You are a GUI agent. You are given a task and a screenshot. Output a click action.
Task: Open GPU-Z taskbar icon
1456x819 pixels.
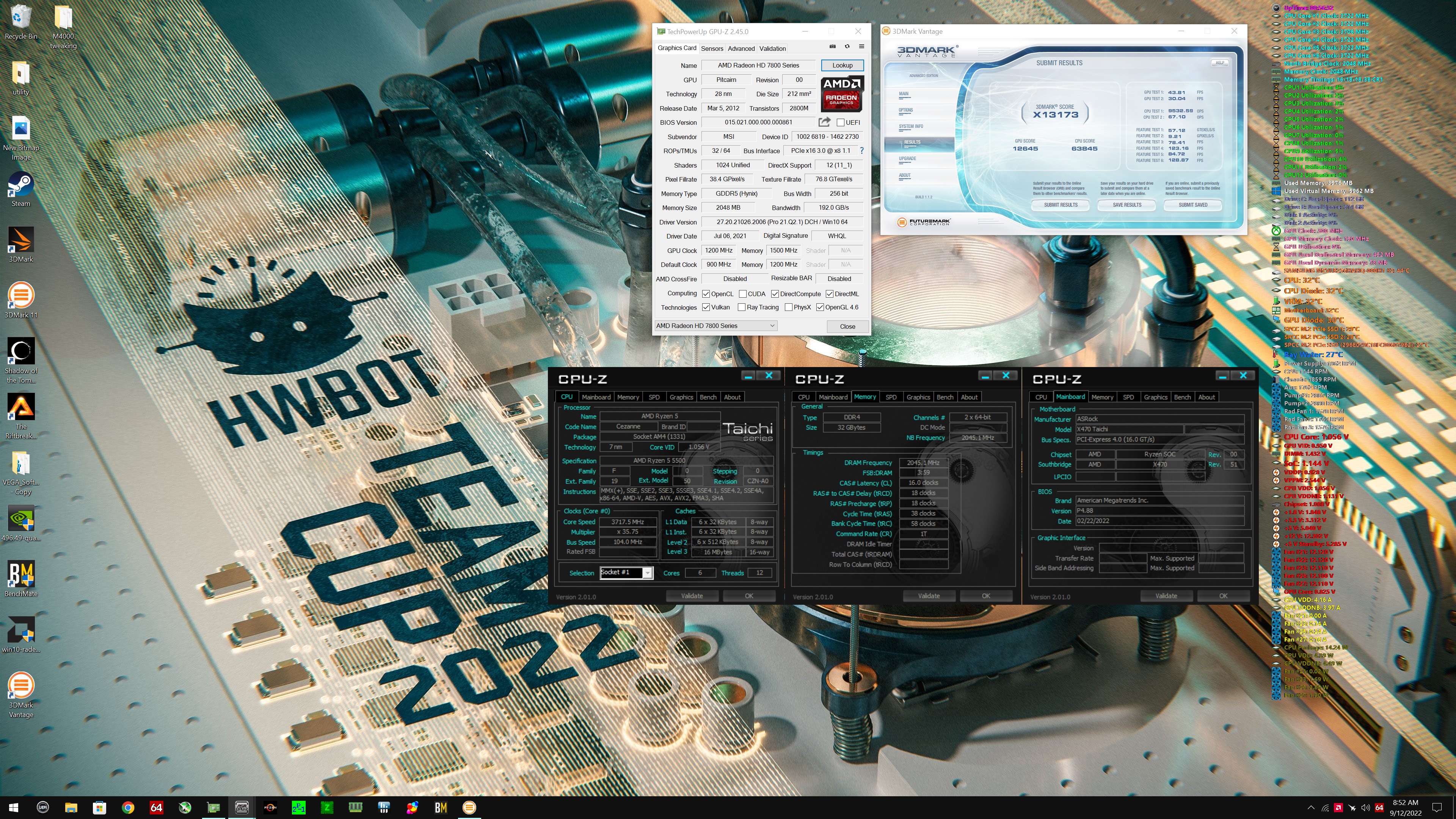coord(213,807)
